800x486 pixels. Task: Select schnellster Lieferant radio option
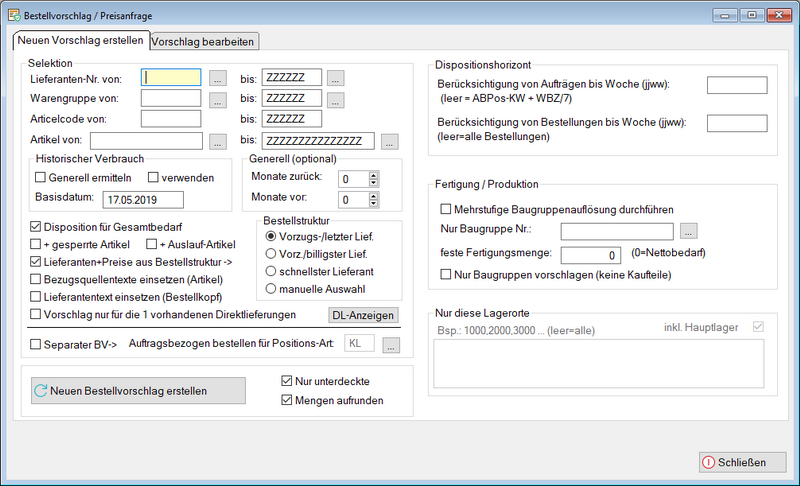(x=271, y=271)
